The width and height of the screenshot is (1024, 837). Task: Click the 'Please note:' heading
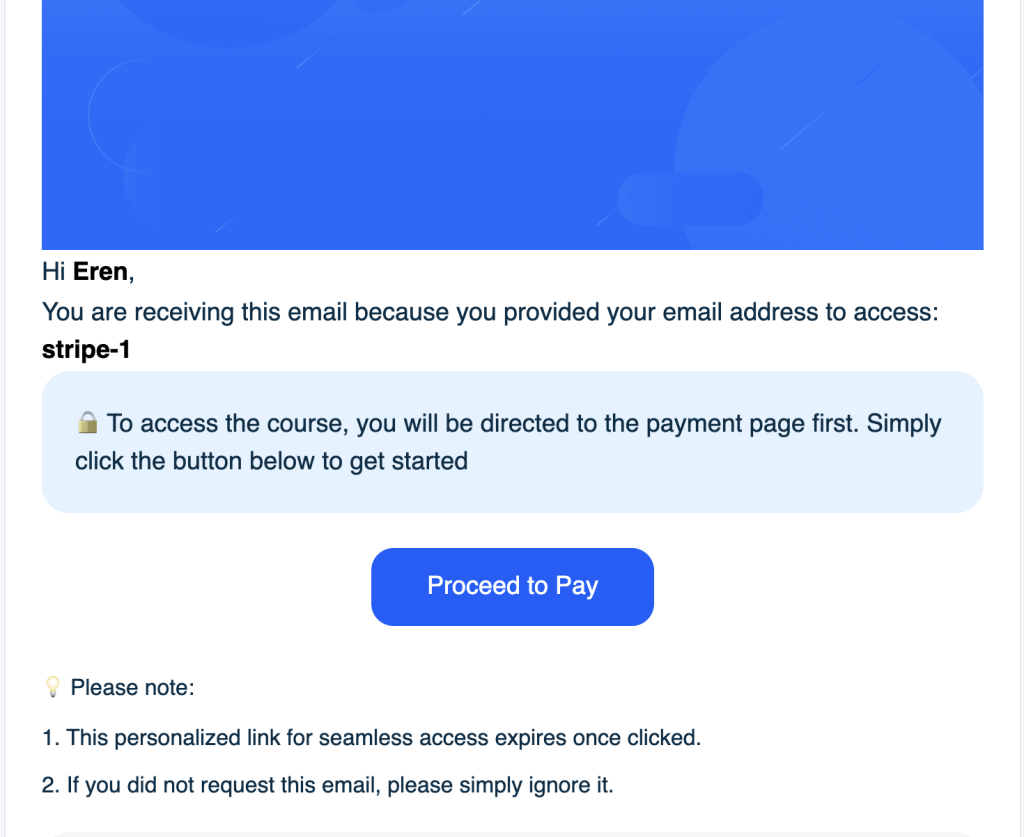coord(132,688)
